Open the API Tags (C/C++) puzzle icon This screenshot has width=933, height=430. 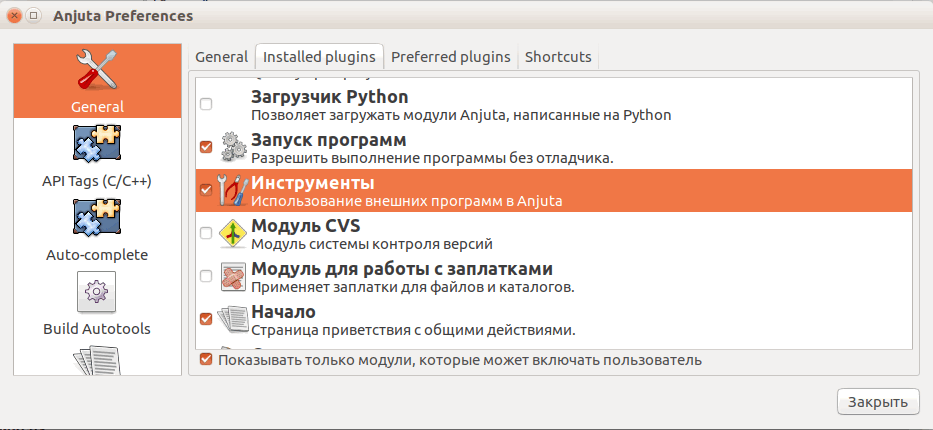97,143
